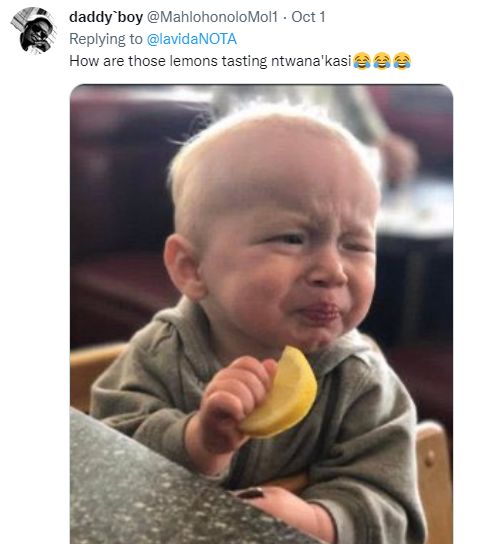Open the tweet's Oct 1 timestamp
Screen dimensions: 496x544
tap(308, 17)
